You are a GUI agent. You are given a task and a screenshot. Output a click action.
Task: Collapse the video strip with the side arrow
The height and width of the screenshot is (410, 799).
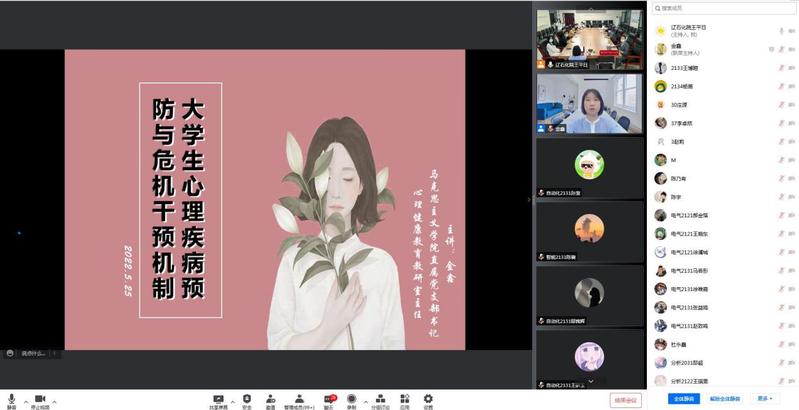pos(528,200)
